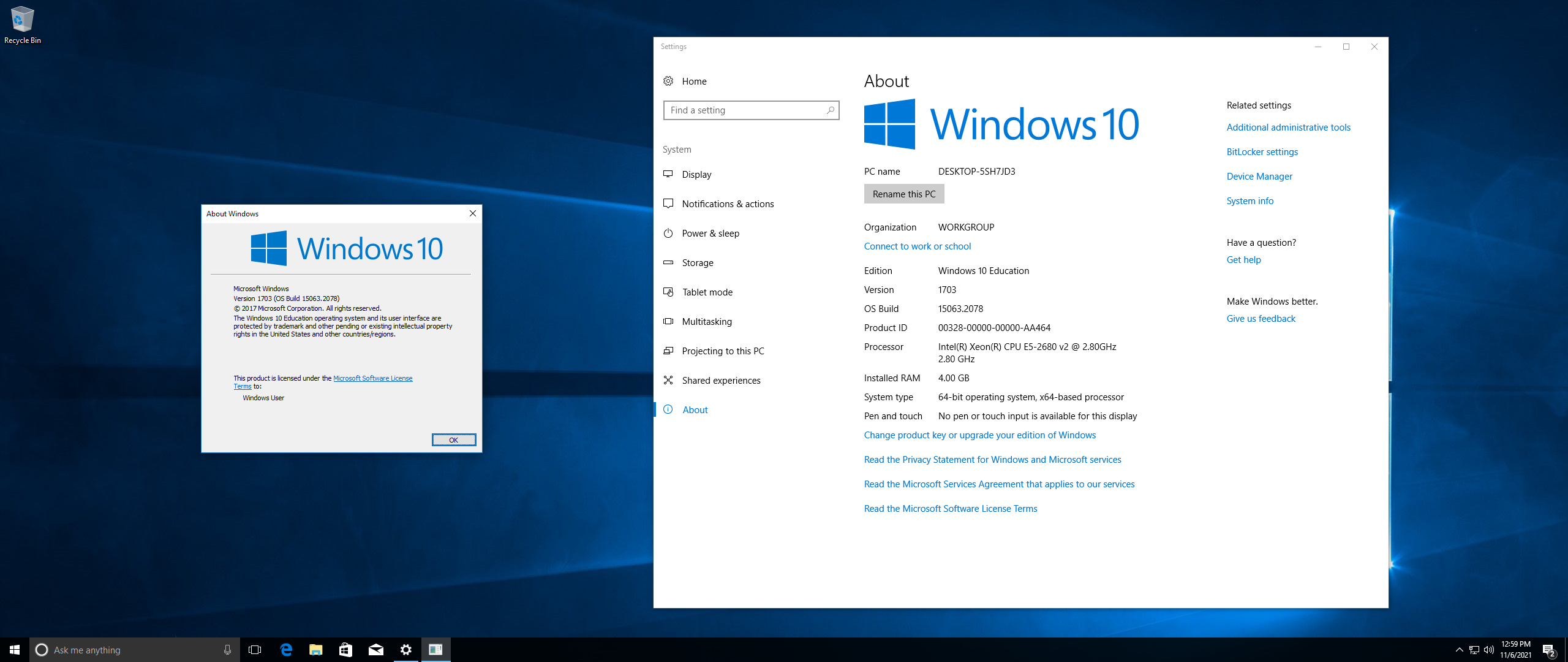Open System info link

pyautogui.click(x=1249, y=200)
